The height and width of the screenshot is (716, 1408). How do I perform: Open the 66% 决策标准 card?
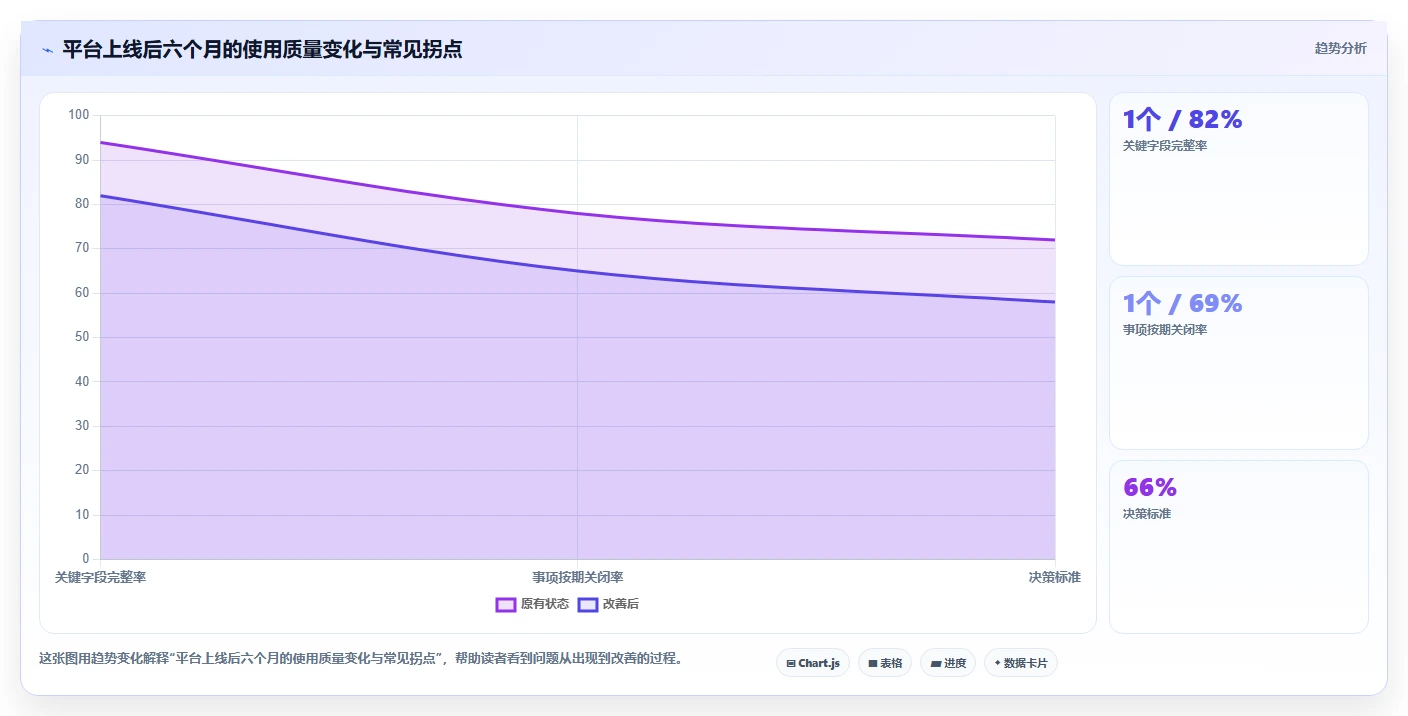pos(1239,547)
